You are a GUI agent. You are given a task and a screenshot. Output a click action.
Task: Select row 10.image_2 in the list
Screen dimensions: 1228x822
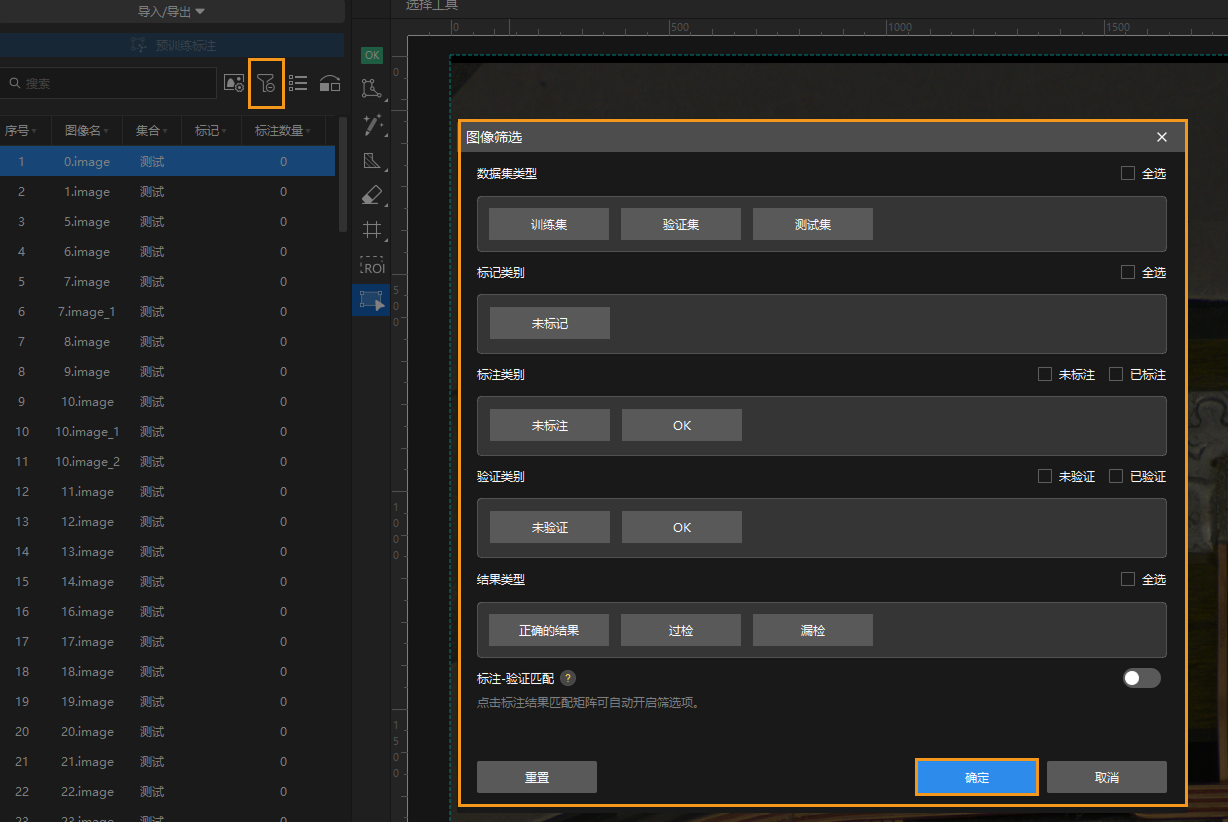click(x=167, y=461)
